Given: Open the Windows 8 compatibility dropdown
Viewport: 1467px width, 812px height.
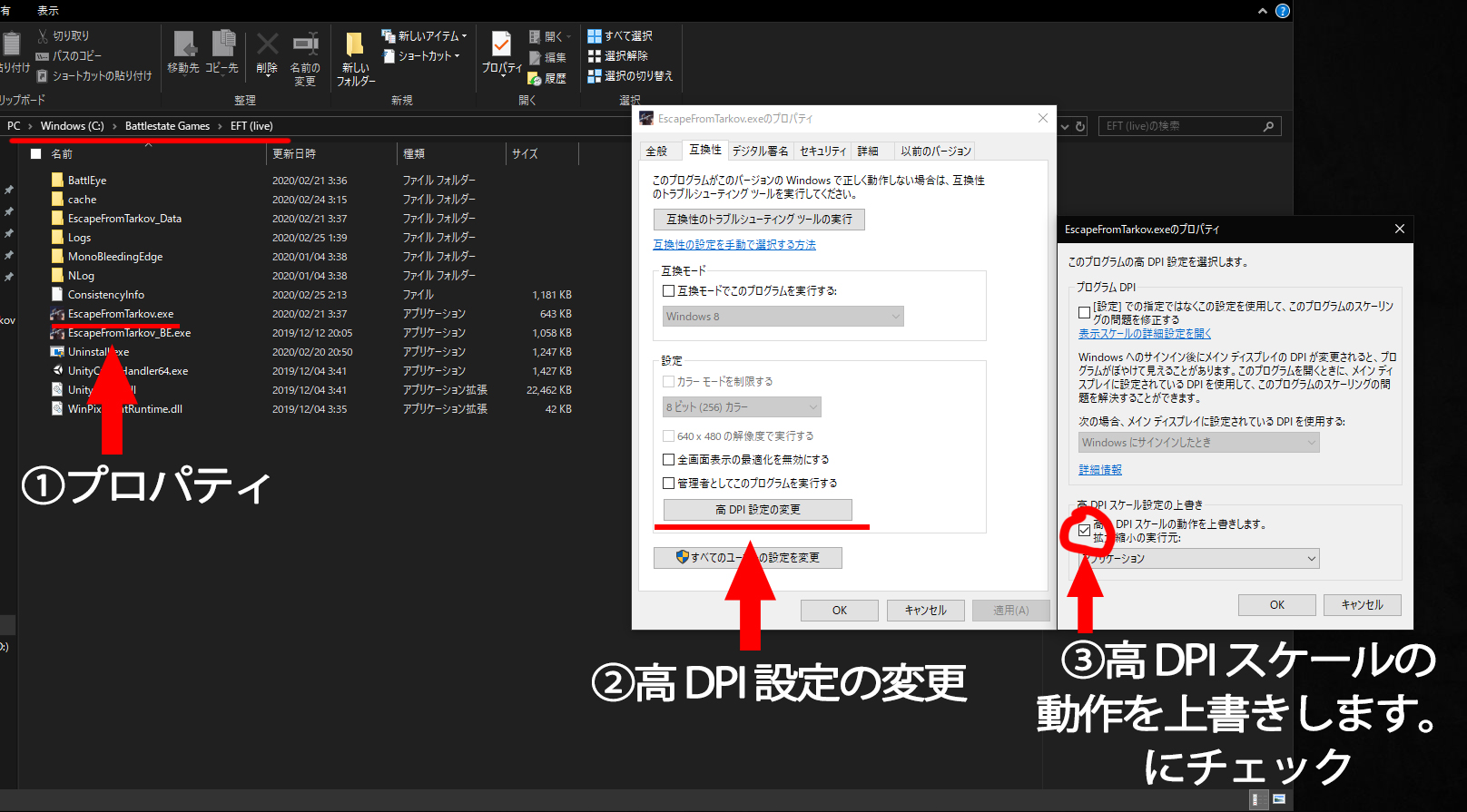Looking at the screenshot, I should 783,317.
